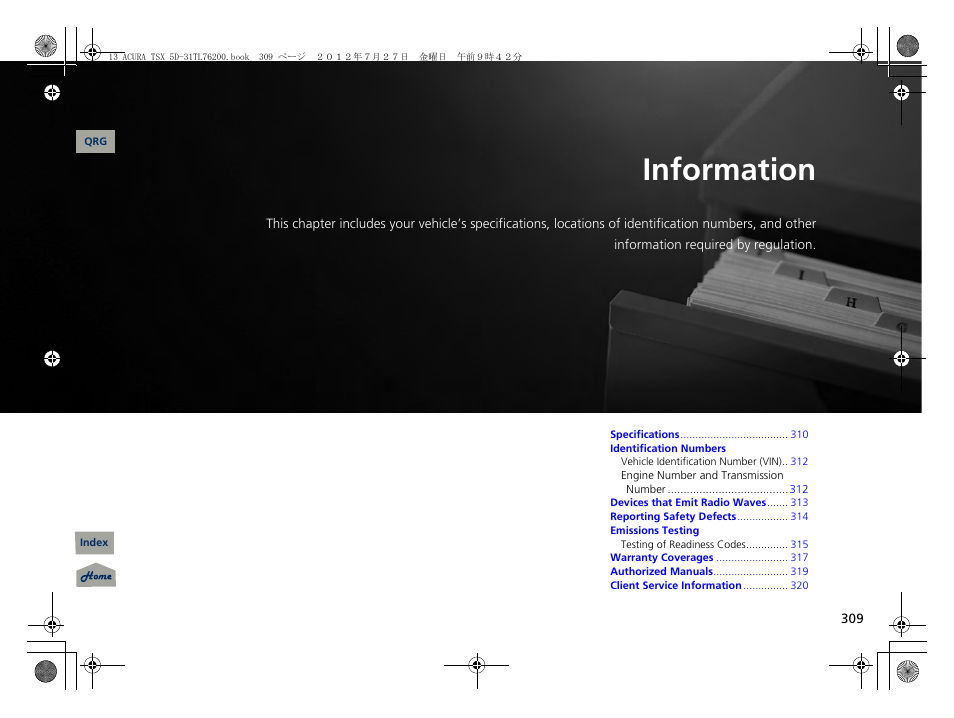Image resolution: width=954 pixels, height=718 pixels.
Task: Open the Specifications section link
Action: (645, 434)
